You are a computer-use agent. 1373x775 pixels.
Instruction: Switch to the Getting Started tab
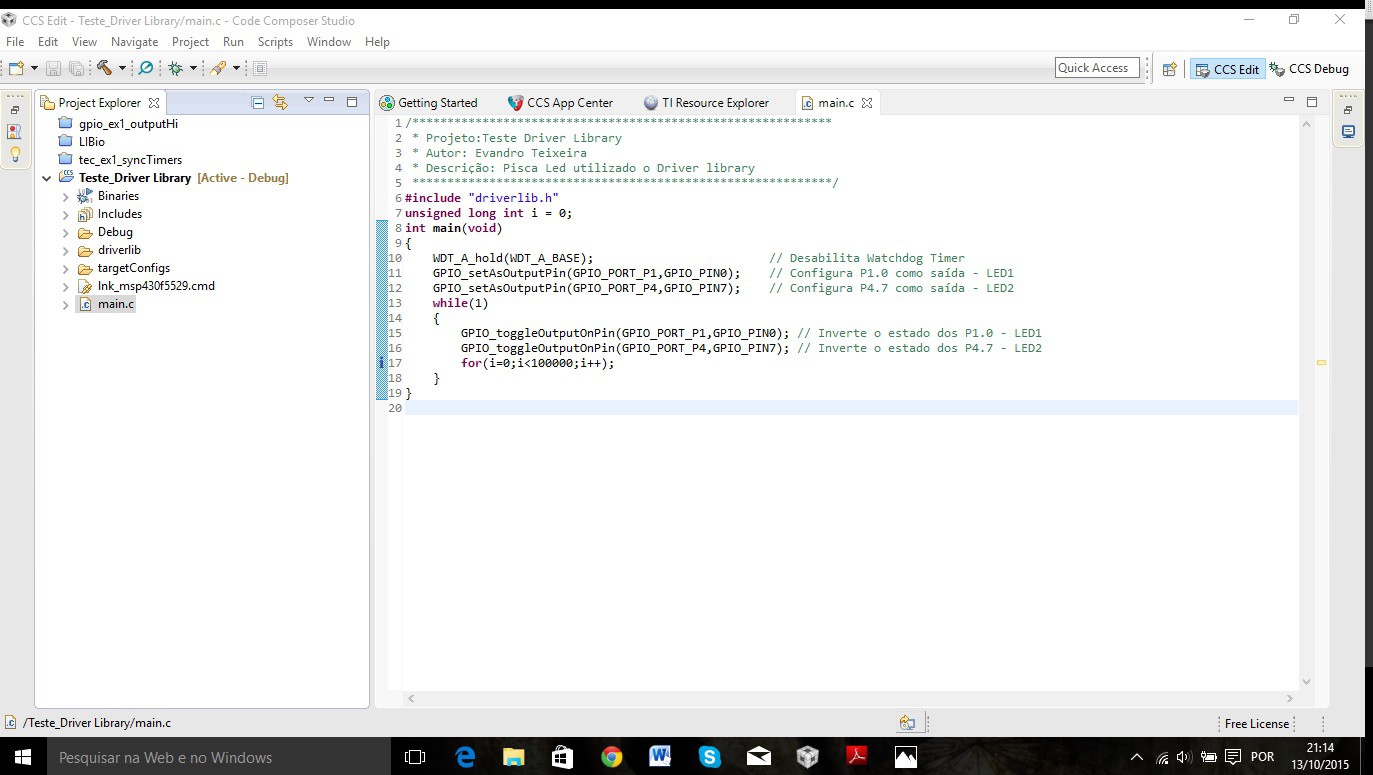pyautogui.click(x=429, y=103)
